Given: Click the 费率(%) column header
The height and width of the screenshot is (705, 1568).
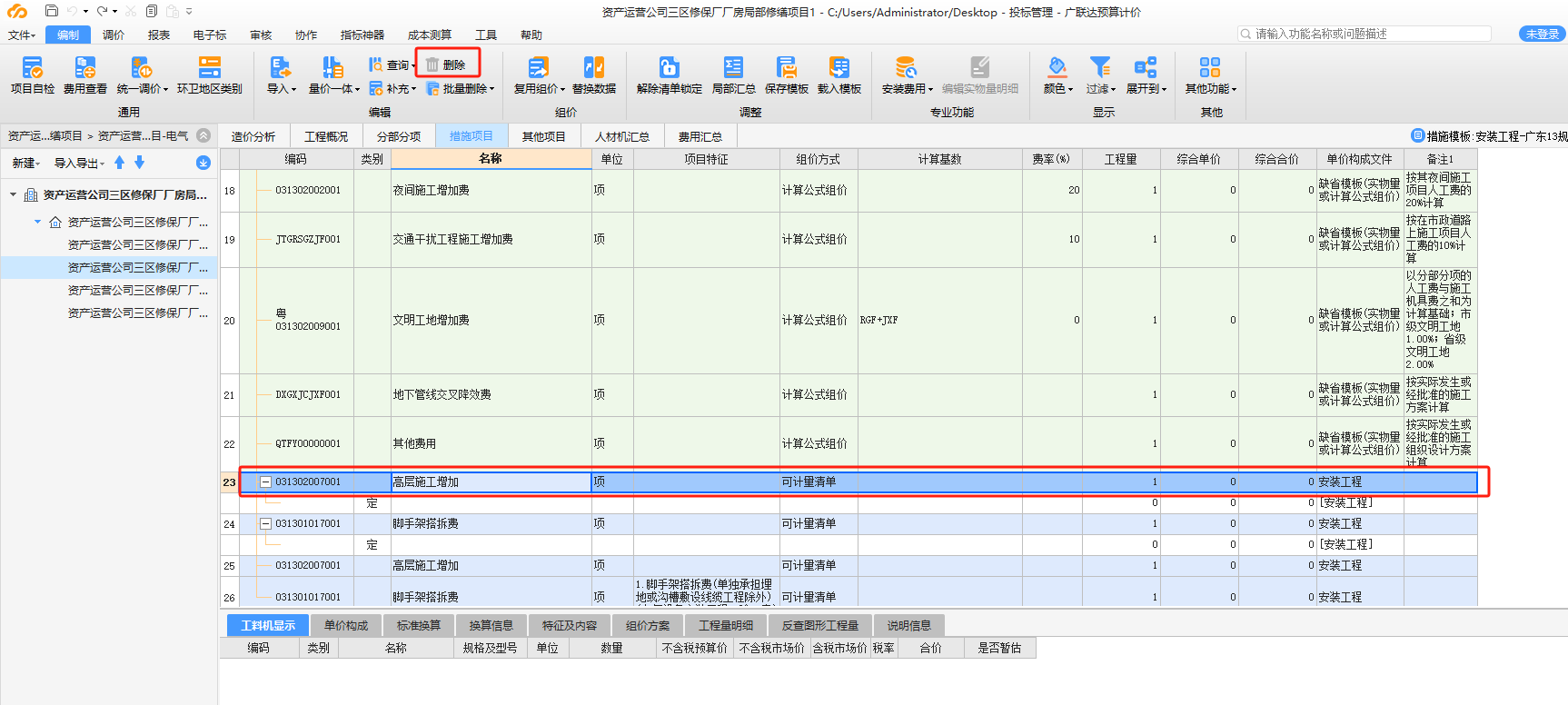Looking at the screenshot, I should pyautogui.click(x=1051, y=159).
